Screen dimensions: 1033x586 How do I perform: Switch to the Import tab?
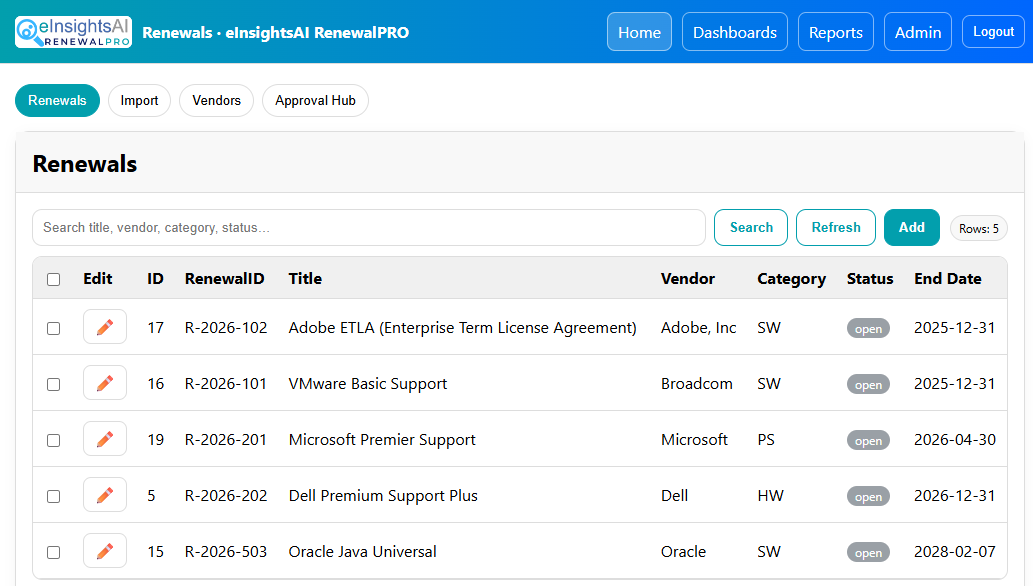[139, 100]
